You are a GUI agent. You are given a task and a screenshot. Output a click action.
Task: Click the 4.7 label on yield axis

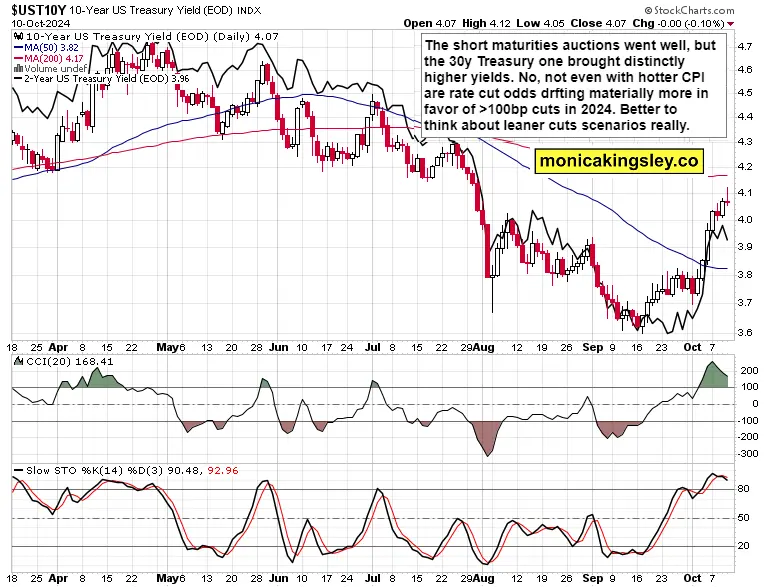pyautogui.click(x=745, y=46)
